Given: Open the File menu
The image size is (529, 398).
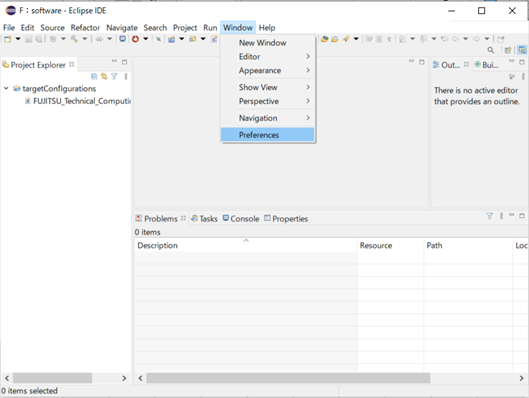Looking at the screenshot, I should coord(9,28).
